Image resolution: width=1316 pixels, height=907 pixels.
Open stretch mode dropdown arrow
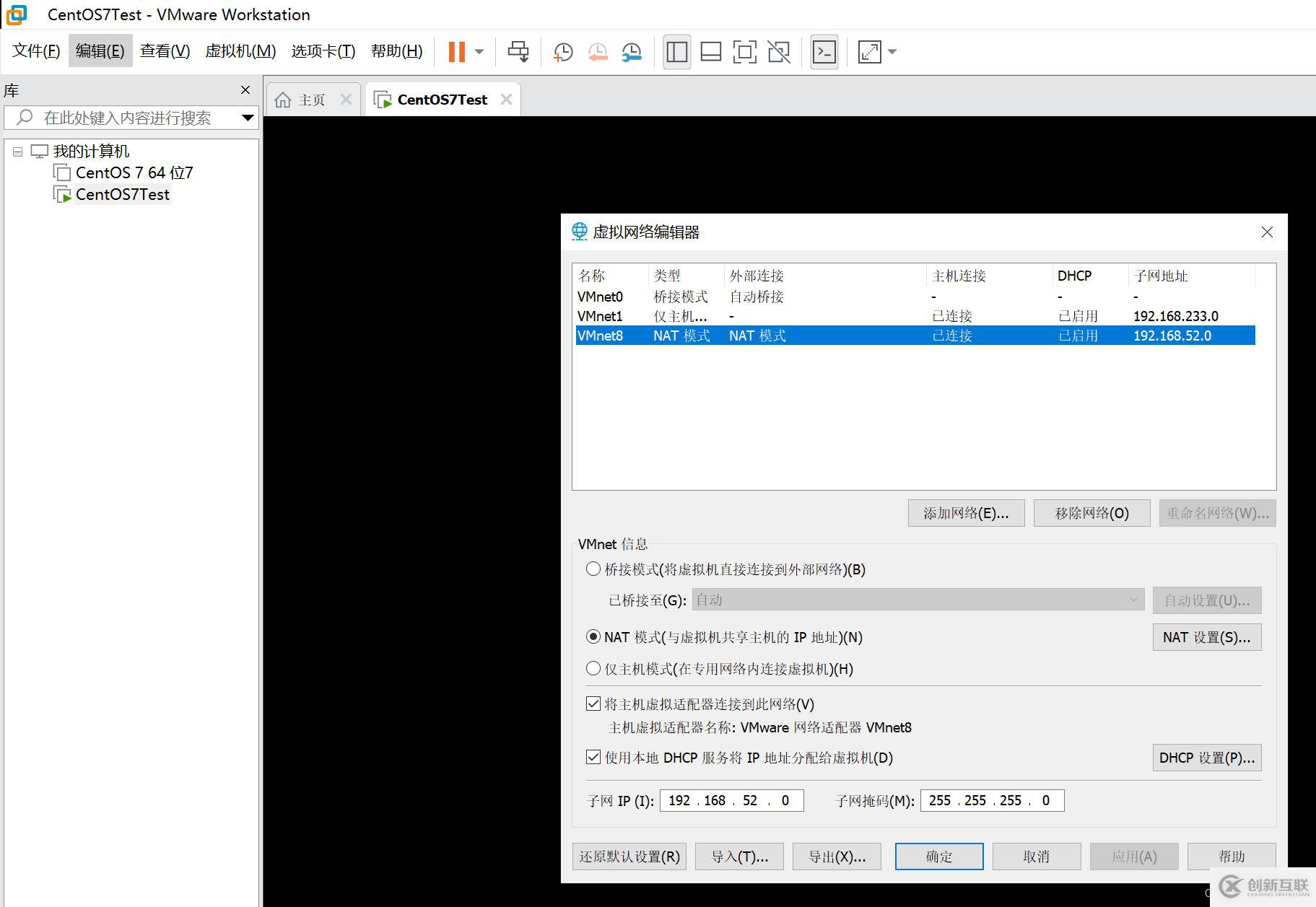point(892,51)
